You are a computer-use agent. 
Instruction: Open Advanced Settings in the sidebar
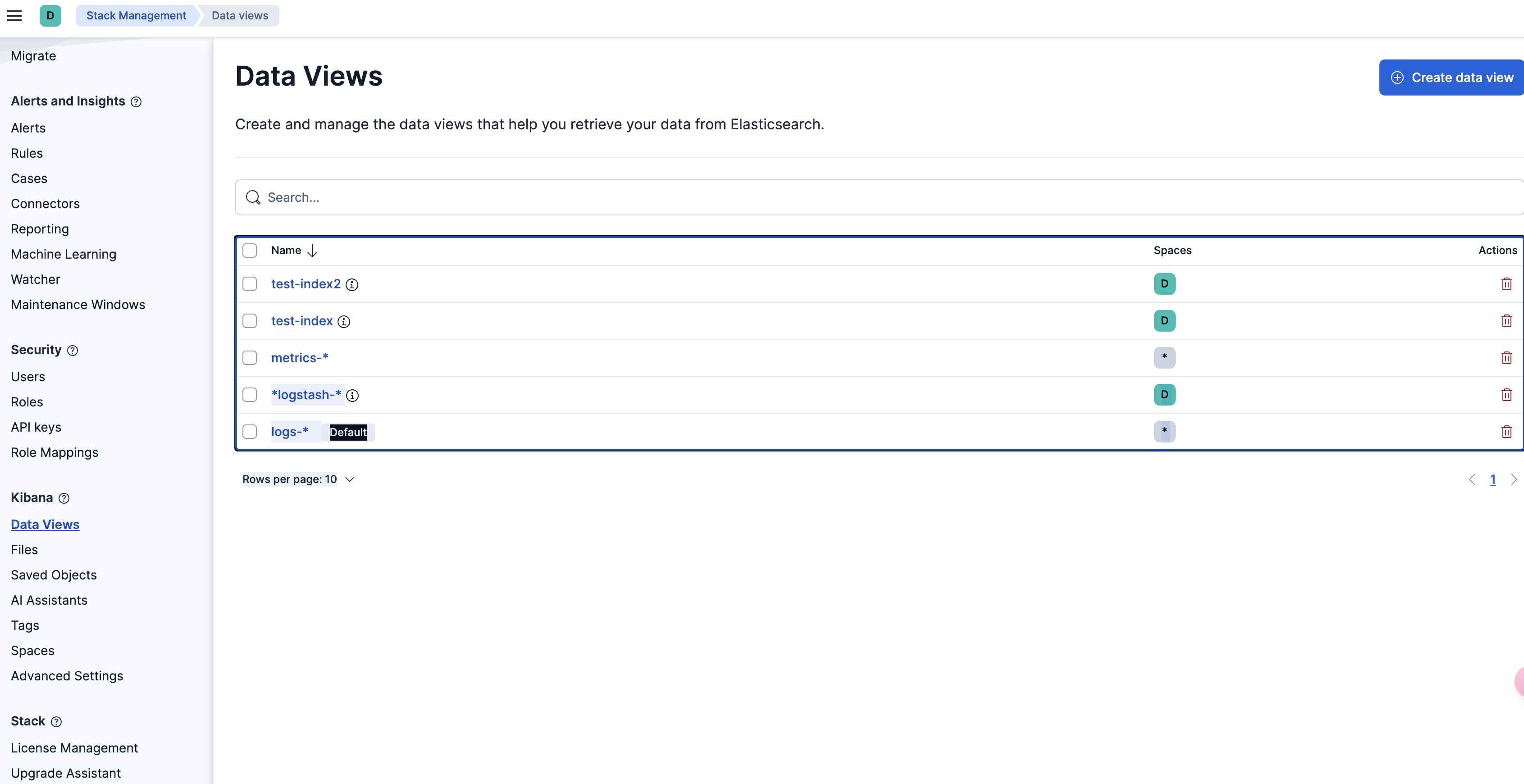[67, 676]
